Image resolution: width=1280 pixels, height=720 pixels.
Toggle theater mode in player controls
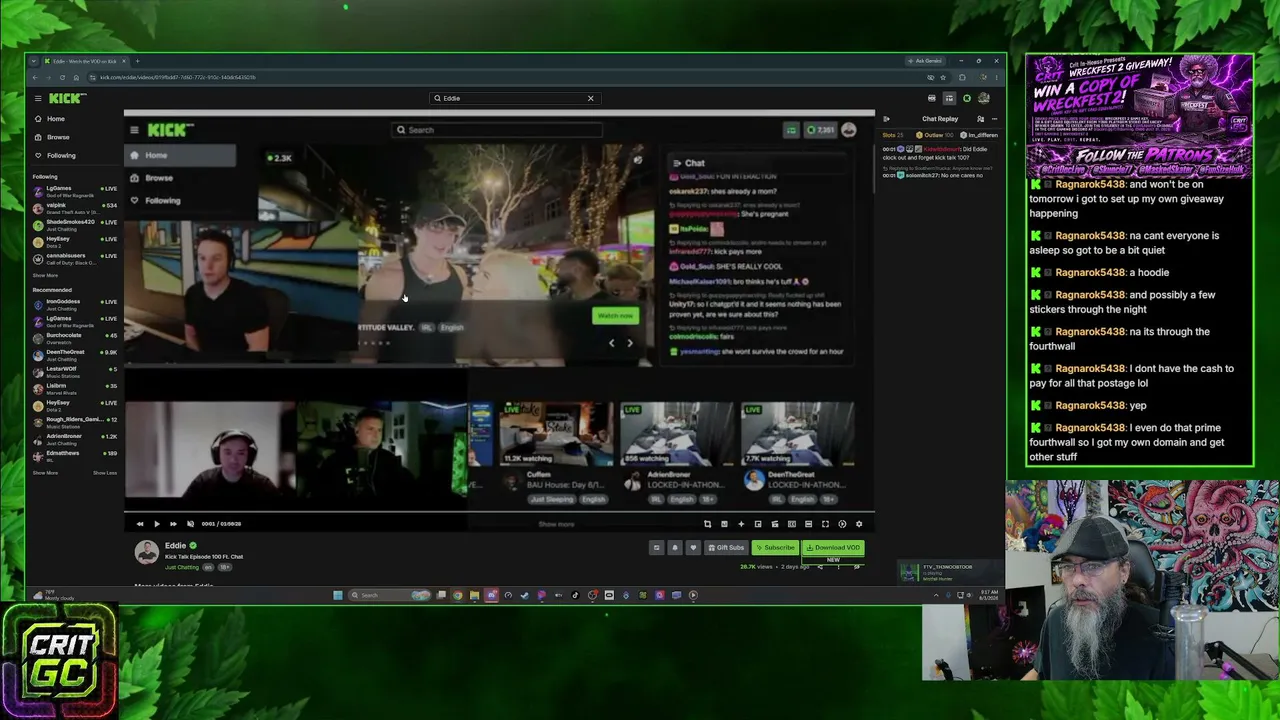pyautogui.click(x=808, y=524)
